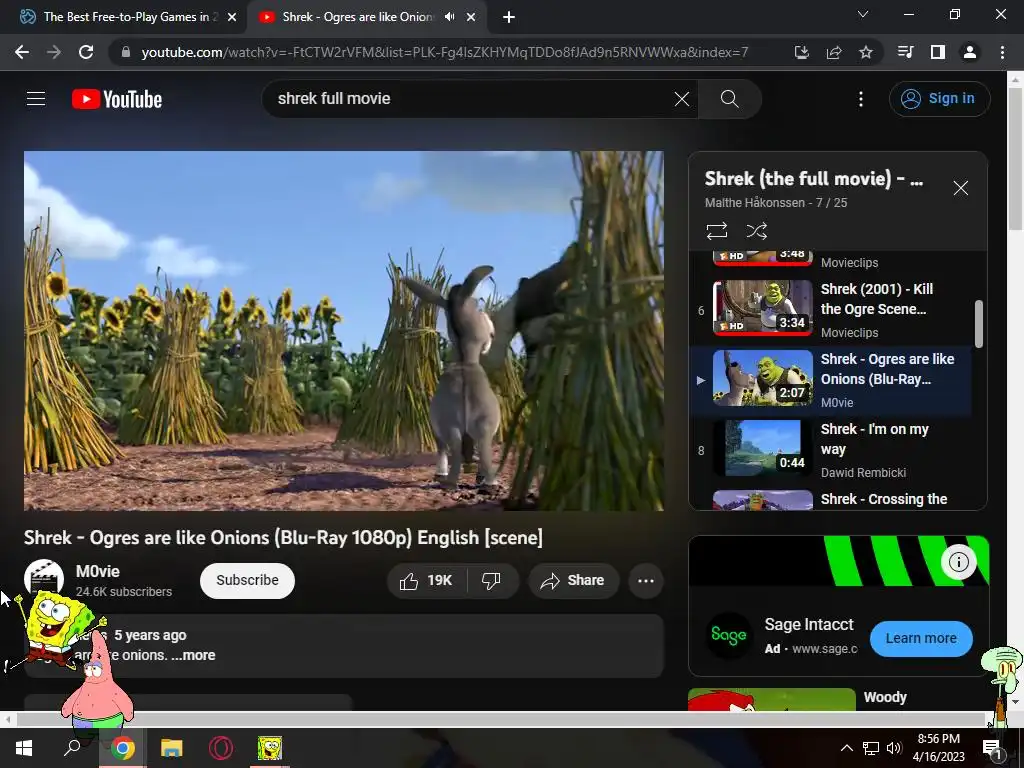The width and height of the screenshot is (1024, 768).
Task: Open Shrek - Crossing the playlist item
Action: (x=831, y=500)
